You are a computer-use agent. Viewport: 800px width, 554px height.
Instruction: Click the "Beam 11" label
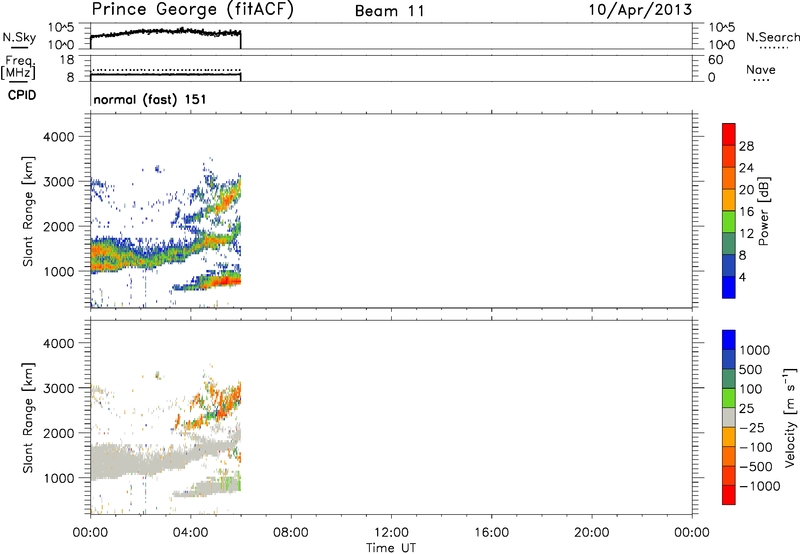pyautogui.click(x=390, y=11)
